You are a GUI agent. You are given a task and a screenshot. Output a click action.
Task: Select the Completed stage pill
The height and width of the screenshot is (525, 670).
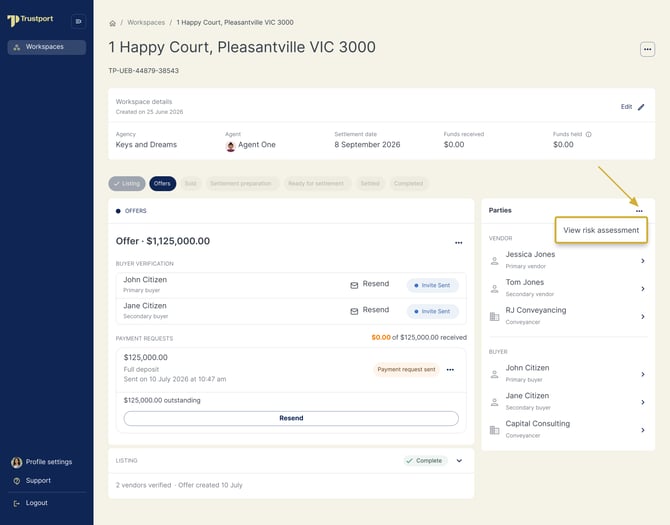408,184
